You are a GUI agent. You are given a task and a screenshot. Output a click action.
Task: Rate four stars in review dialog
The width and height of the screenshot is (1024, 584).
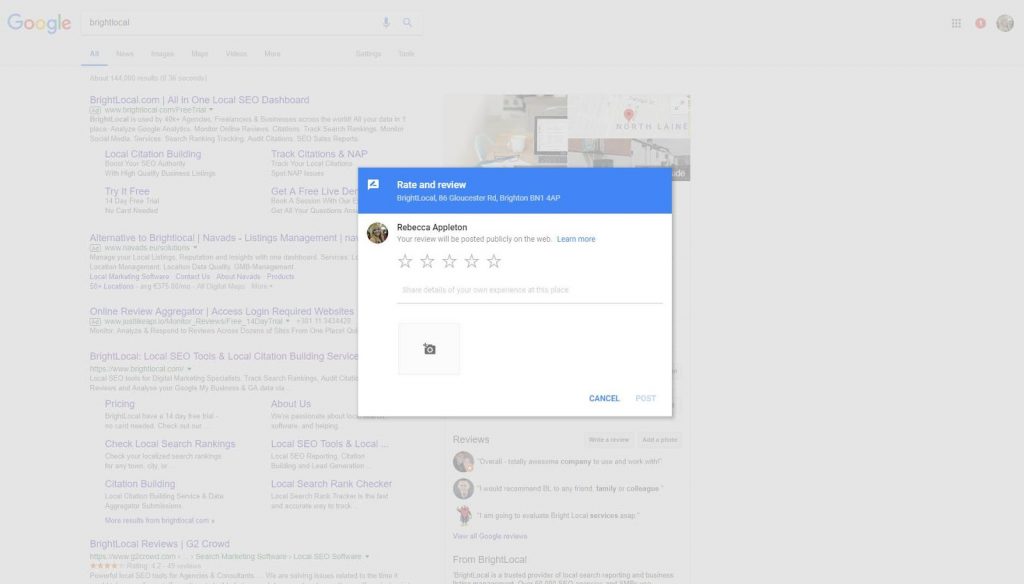[472, 261]
